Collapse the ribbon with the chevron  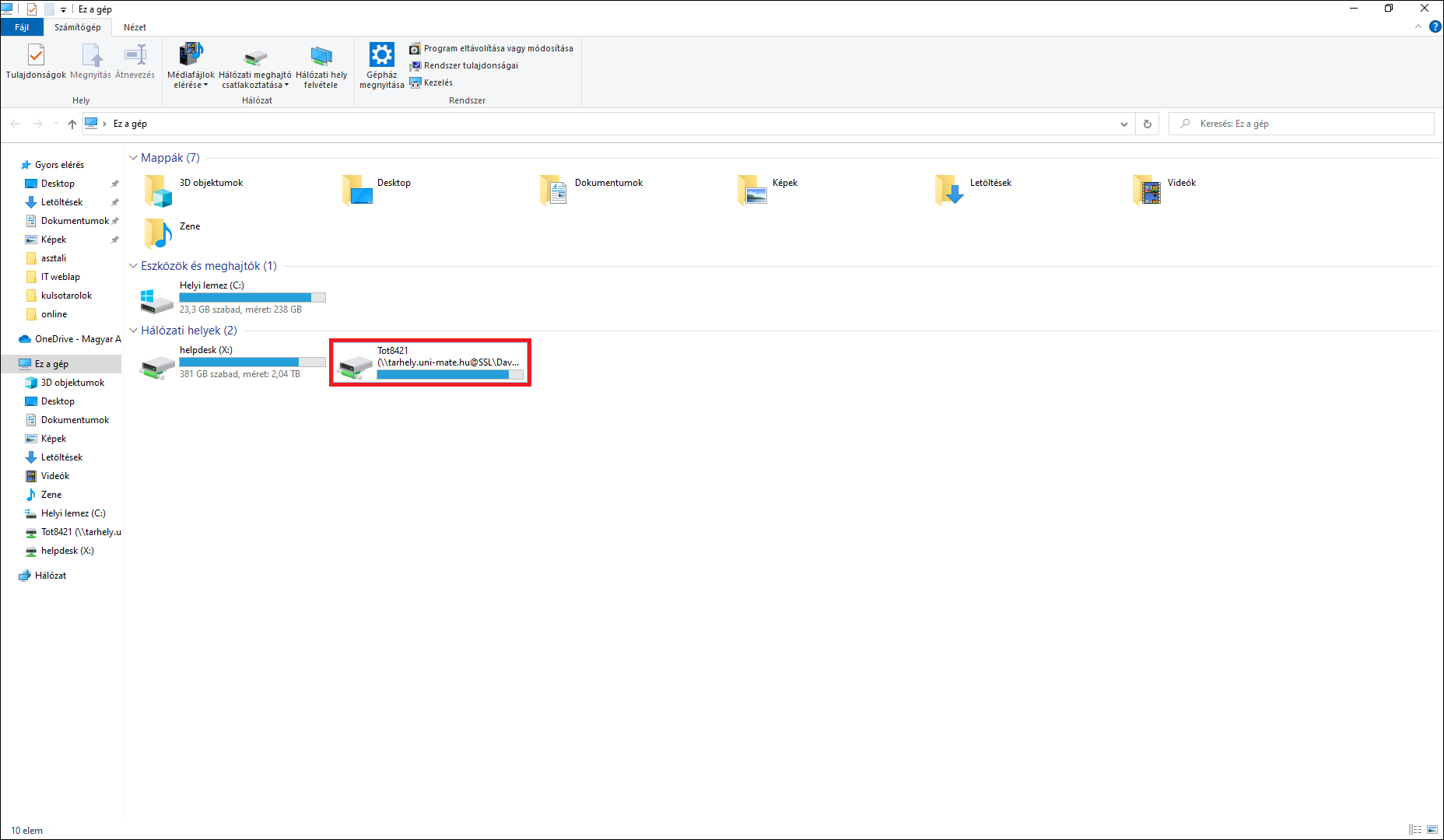(1418, 26)
